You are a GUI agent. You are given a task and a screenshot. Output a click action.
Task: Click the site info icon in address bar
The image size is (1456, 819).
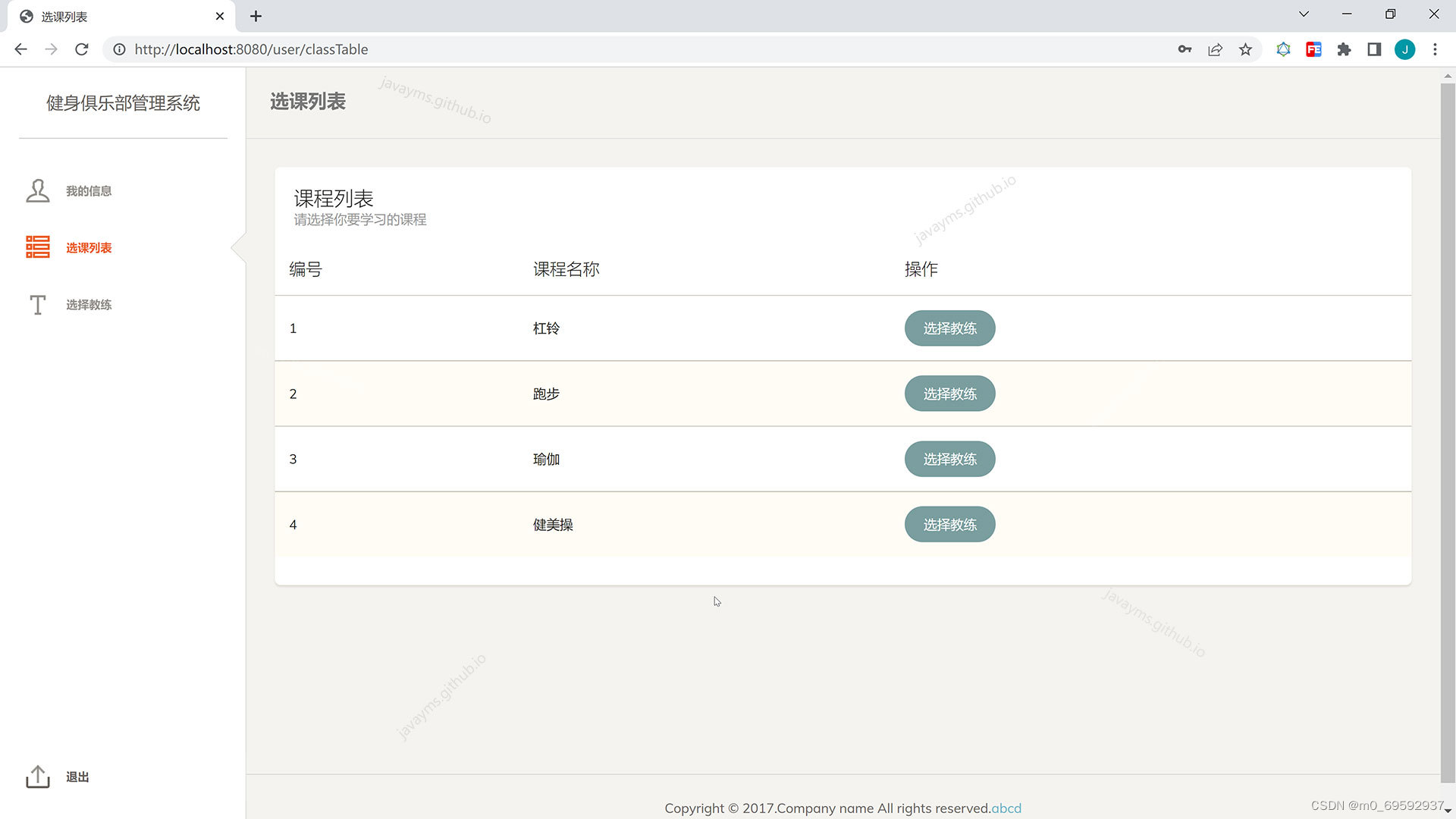pos(119,49)
